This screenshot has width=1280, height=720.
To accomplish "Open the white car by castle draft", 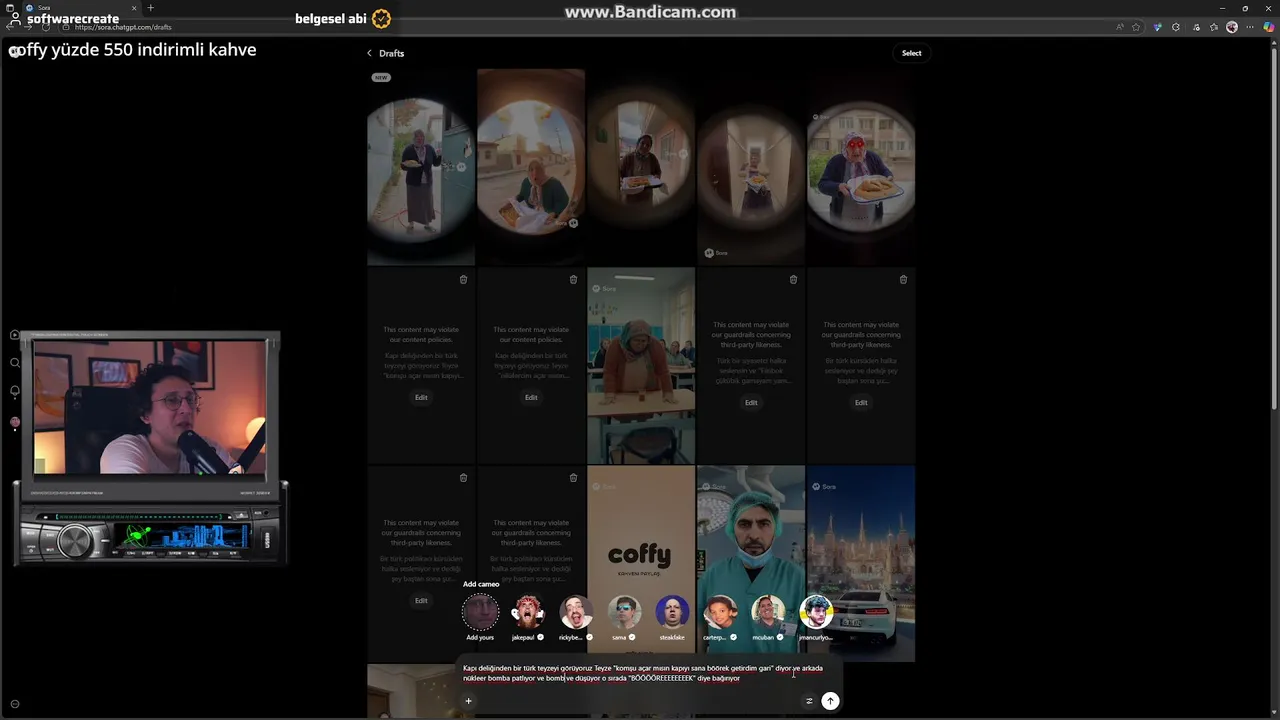I will point(861,563).
